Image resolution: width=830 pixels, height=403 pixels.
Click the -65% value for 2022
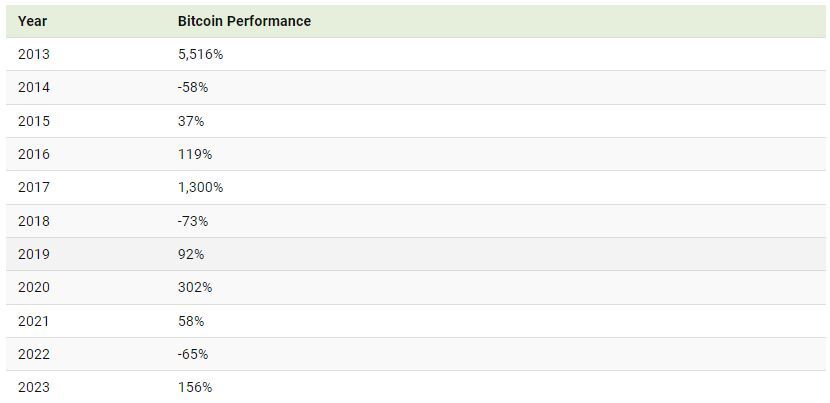pyautogui.click(x=193, y=354)
